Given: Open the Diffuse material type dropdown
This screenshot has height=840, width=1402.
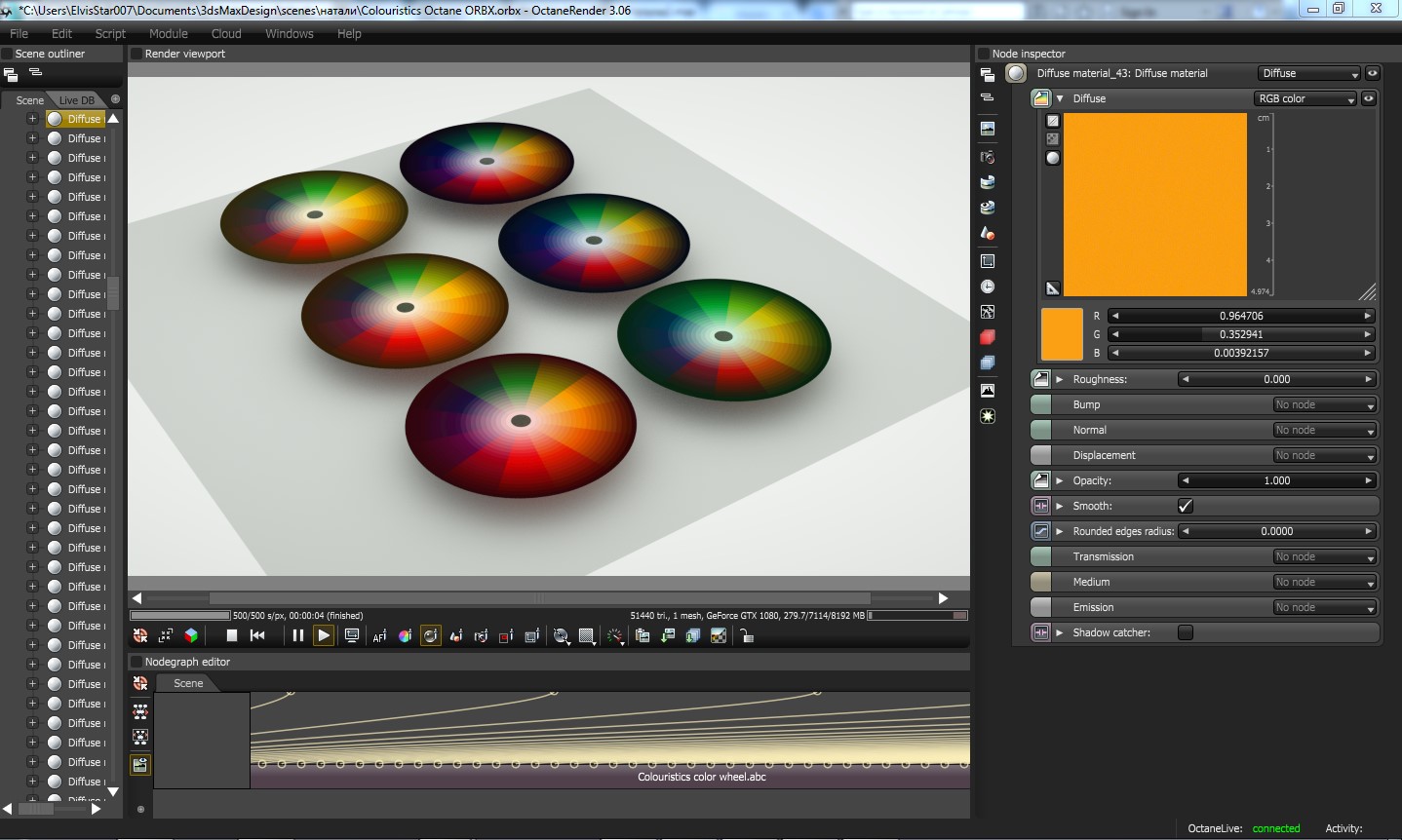Looking at the screenshot, I should tap(1309, 74).
